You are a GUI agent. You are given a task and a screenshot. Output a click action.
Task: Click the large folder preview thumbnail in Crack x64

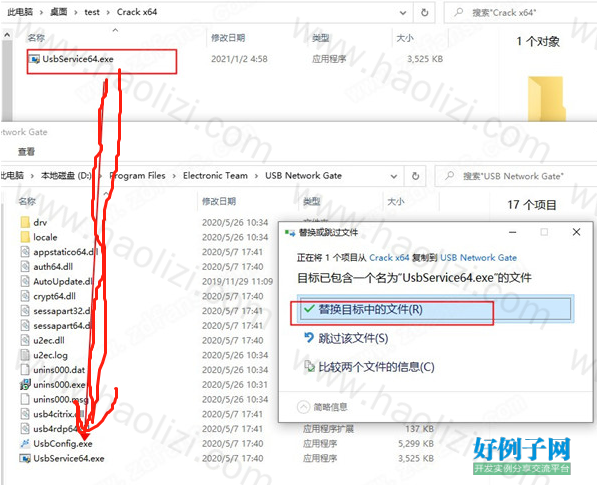(546, 99)
